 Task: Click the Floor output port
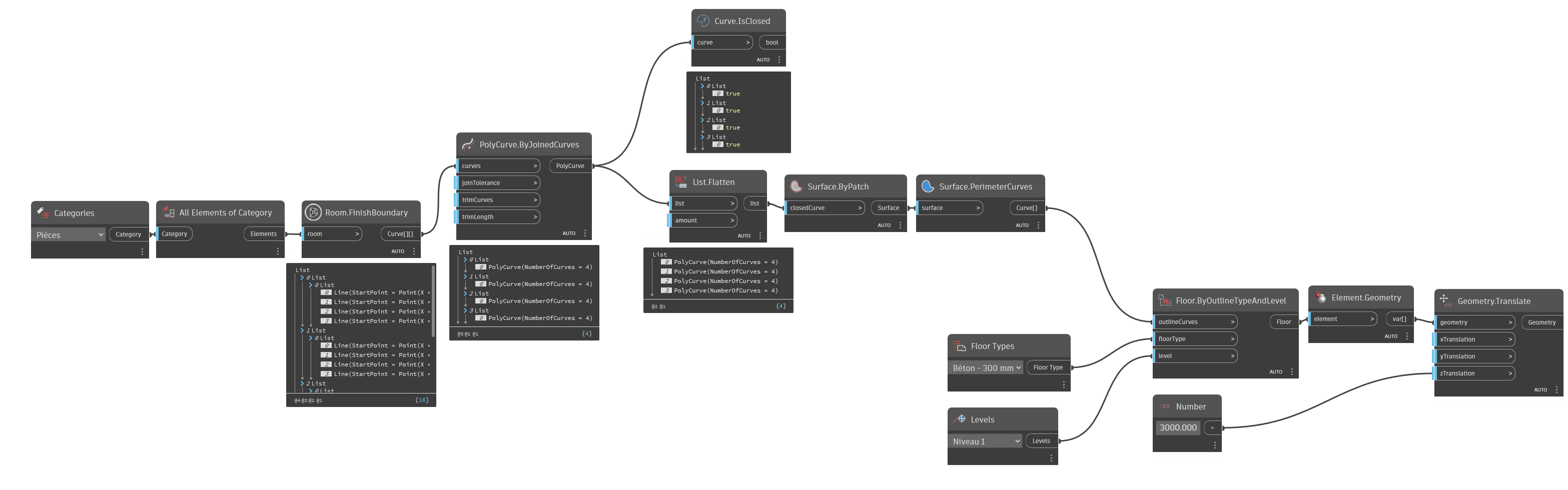point(1284,321)
